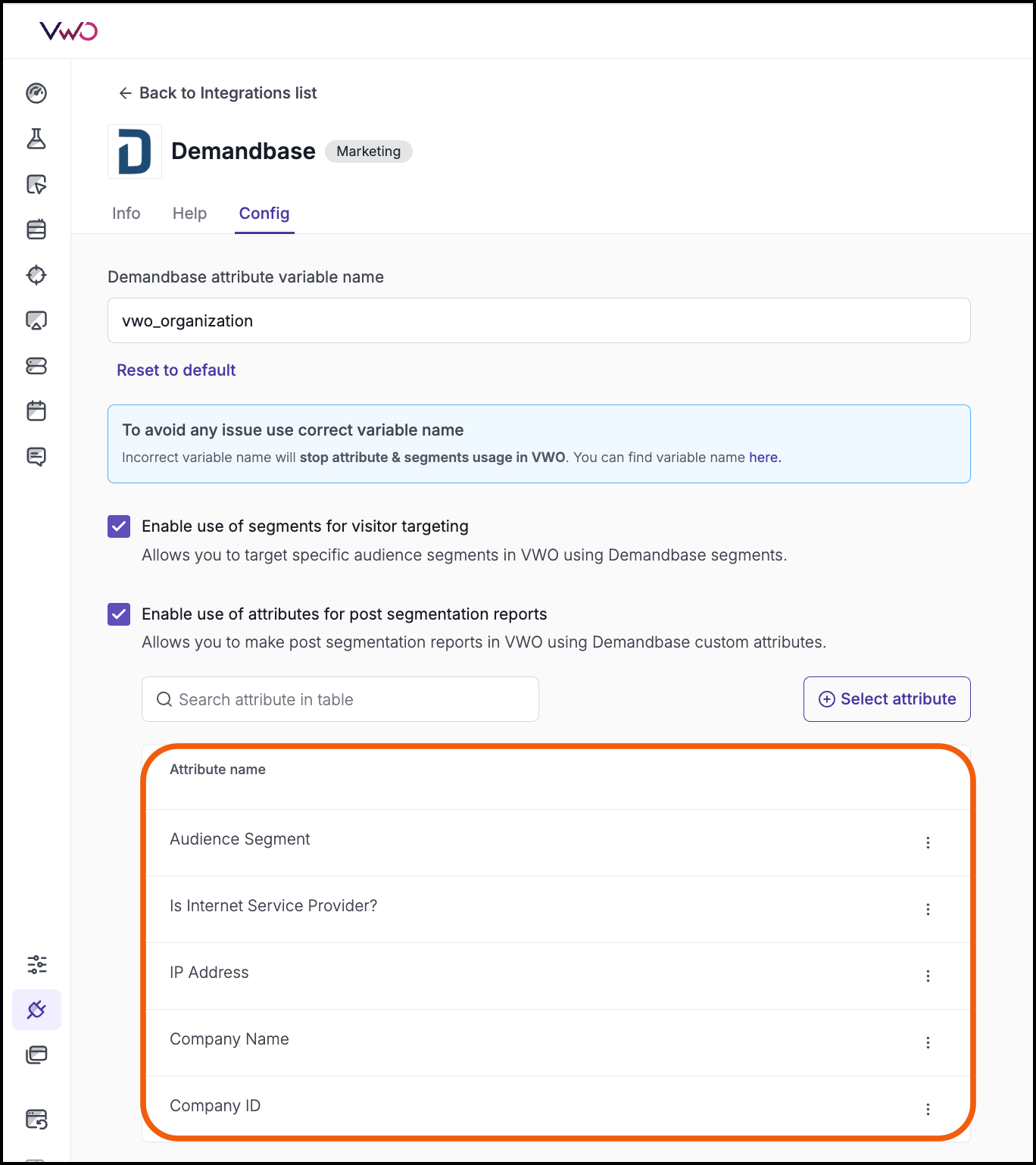Image resolution: width=1036 pixels, height=1165 pixels.
Task: Open options menu for Audience Segment row
Action: (x=928, y=843)
